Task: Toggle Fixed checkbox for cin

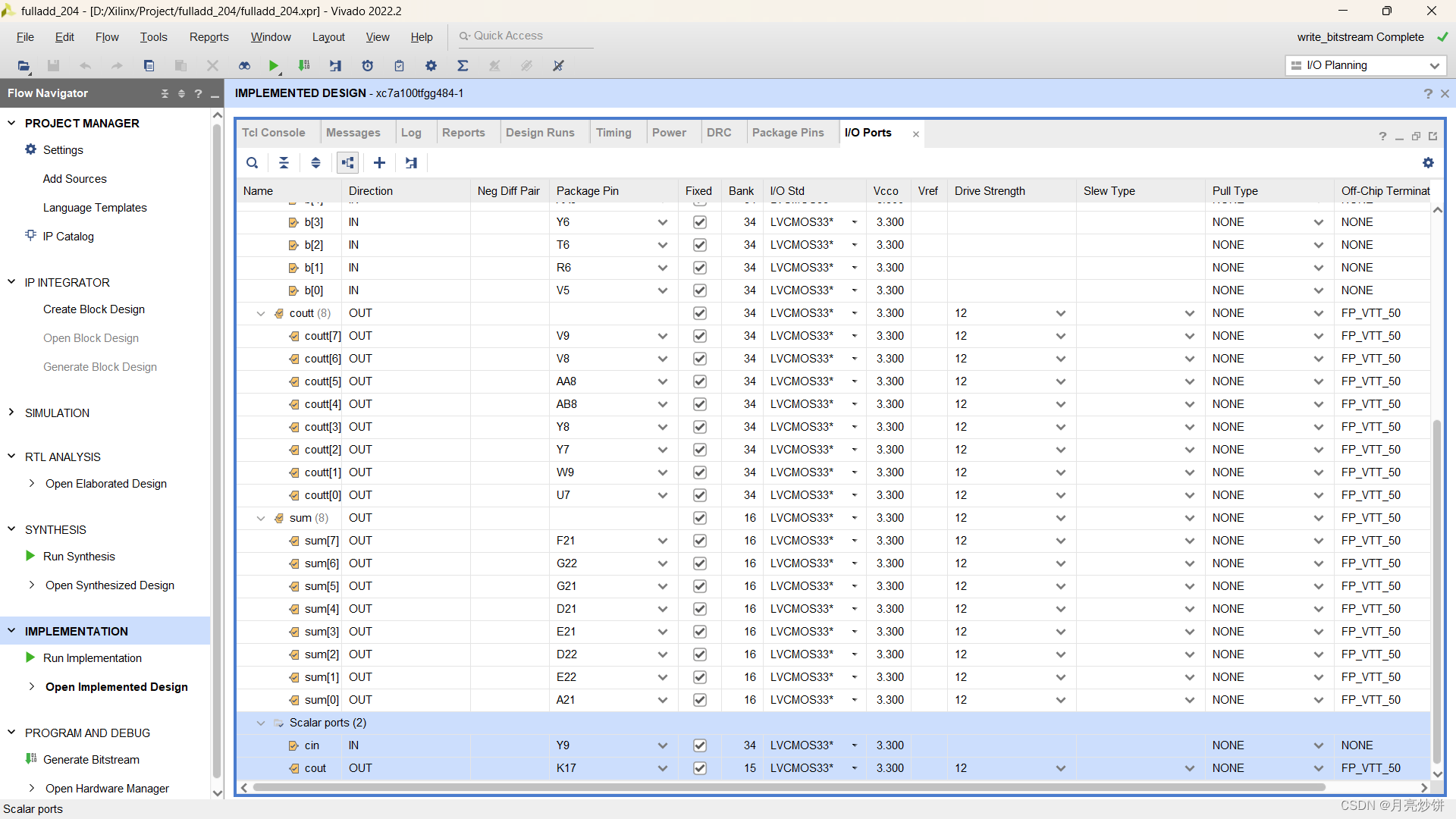Action: coord(700,745)
